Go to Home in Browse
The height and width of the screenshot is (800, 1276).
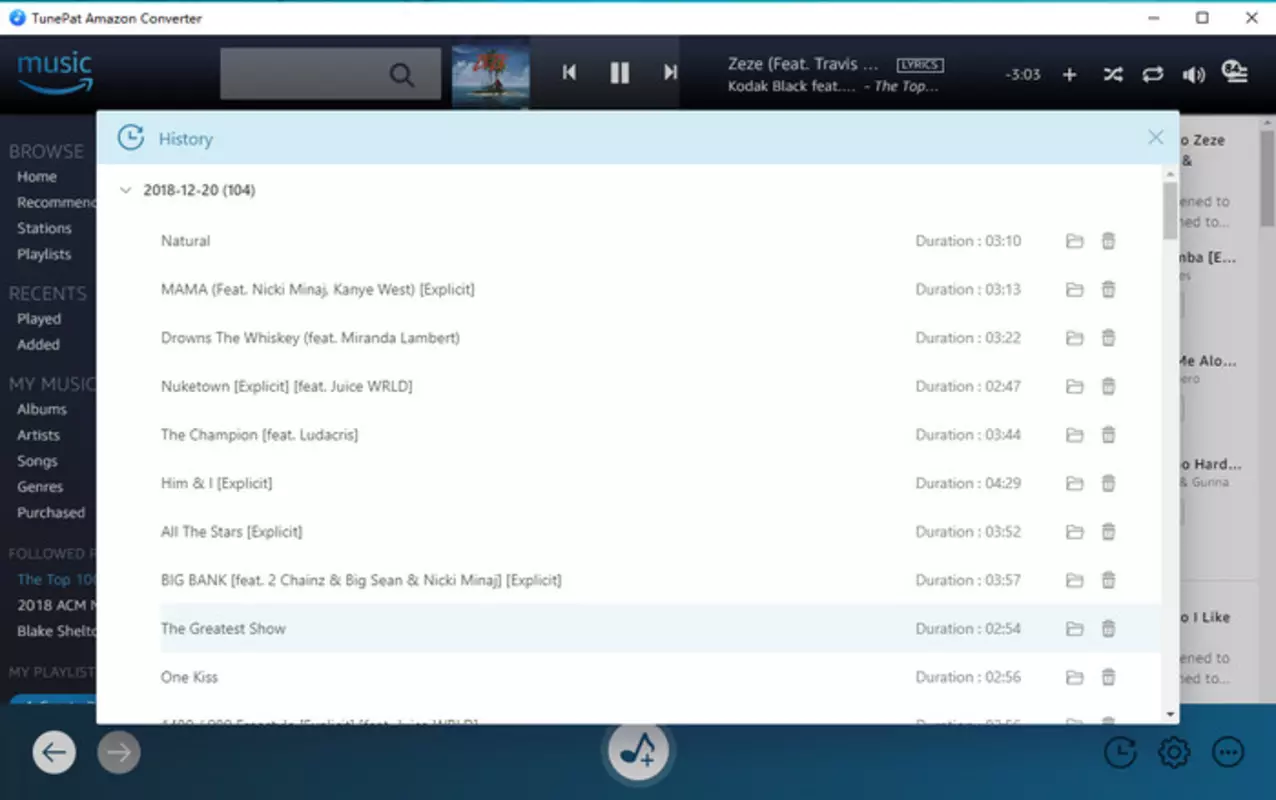coord(37,177)
